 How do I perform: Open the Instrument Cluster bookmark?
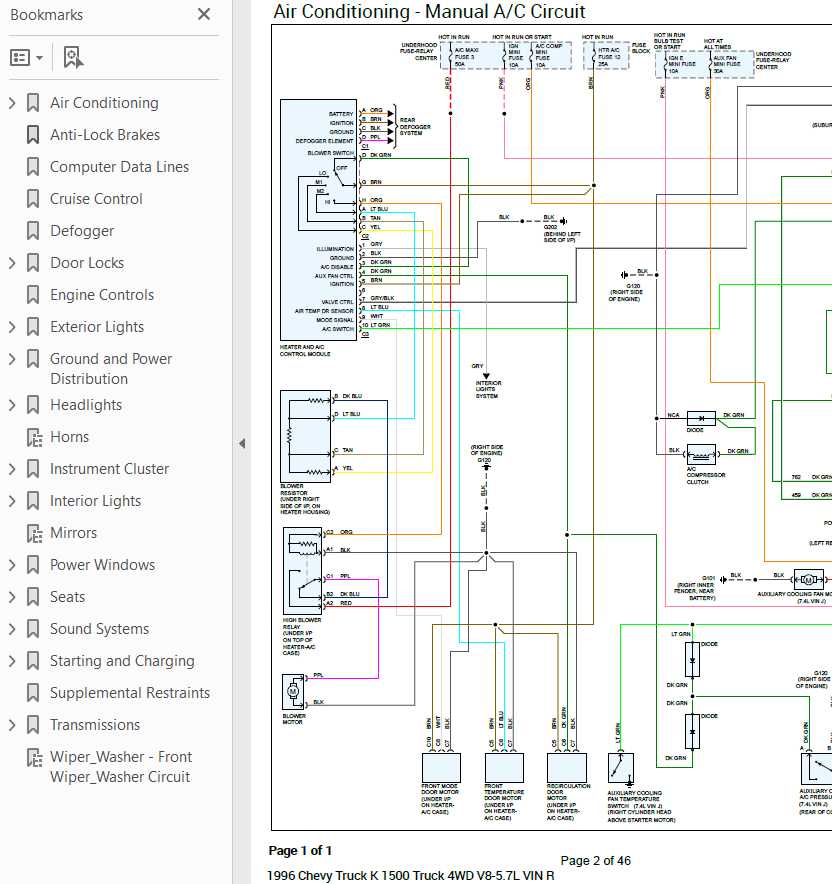coord(109,469)
